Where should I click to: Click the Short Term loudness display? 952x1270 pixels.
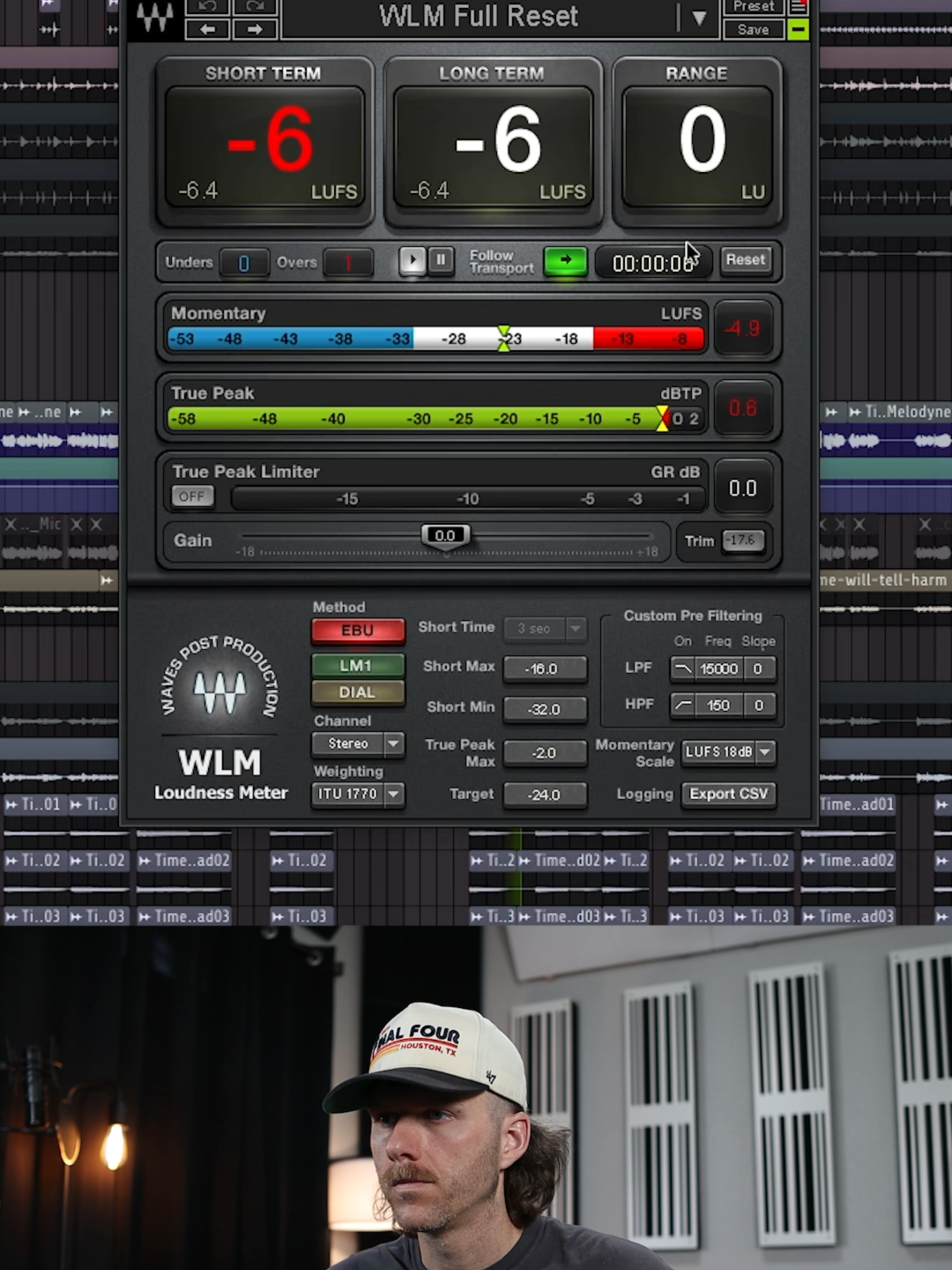(265, 147)
